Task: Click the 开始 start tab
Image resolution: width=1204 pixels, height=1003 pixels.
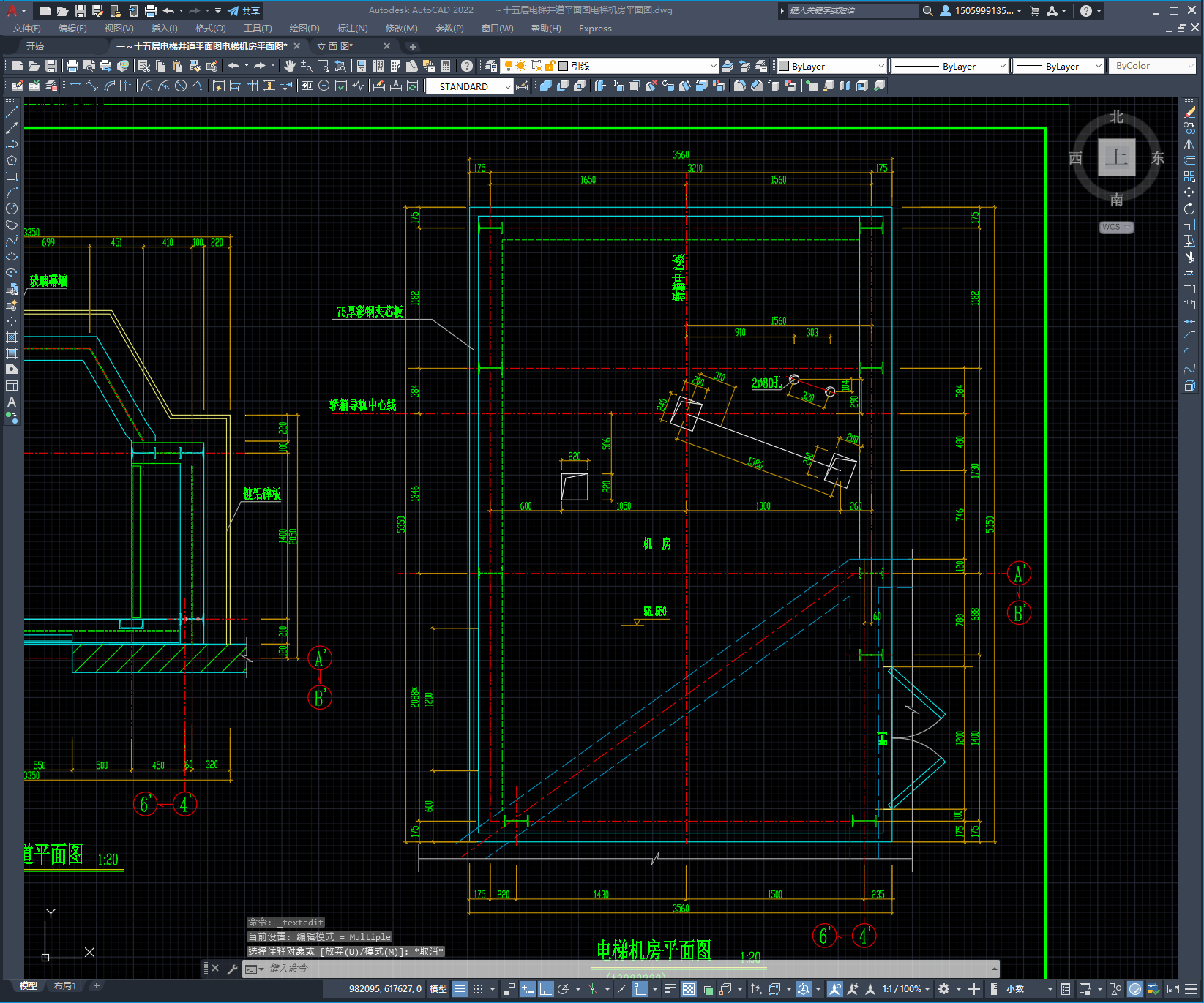Action: tap(35, 46)
